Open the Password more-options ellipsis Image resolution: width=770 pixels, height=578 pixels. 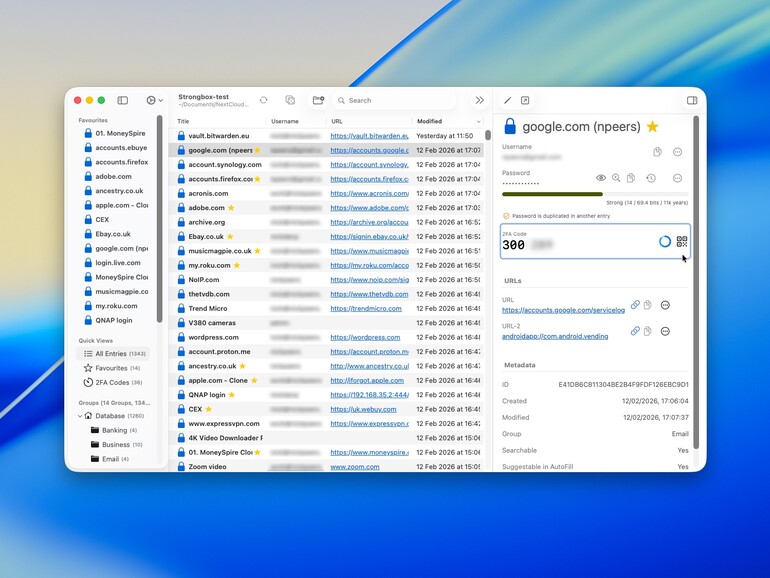click(677, 178)
